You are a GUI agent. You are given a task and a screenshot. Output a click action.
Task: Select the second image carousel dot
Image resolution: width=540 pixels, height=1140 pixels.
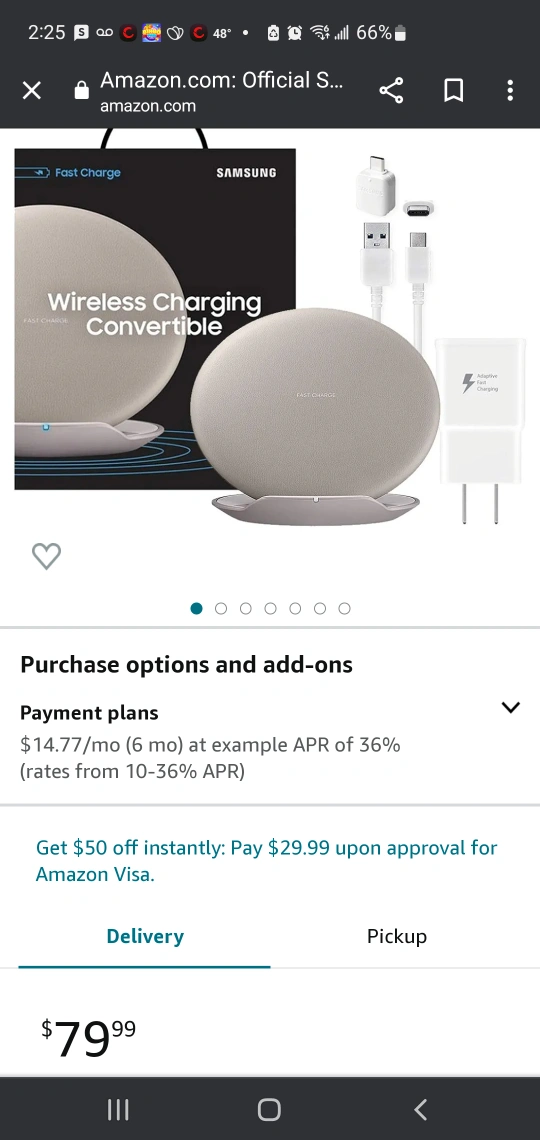[221, 609]
